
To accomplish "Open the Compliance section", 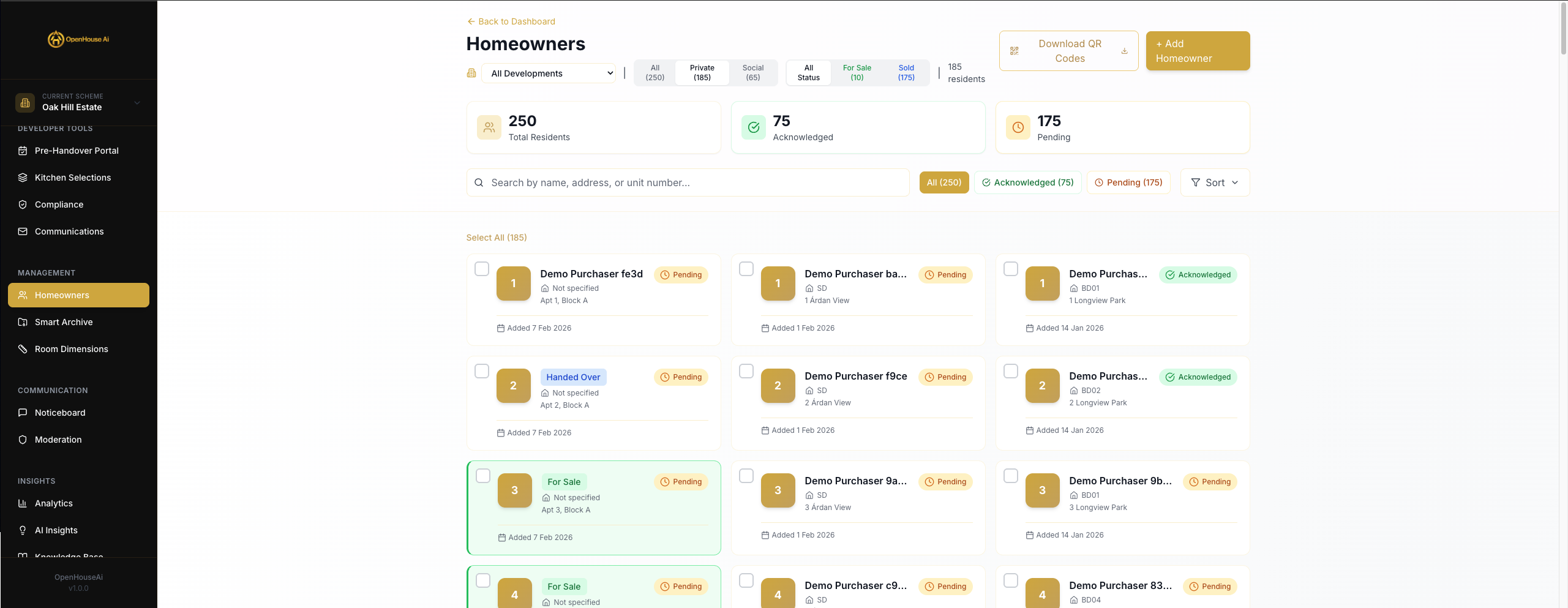I will coord(59,205).
